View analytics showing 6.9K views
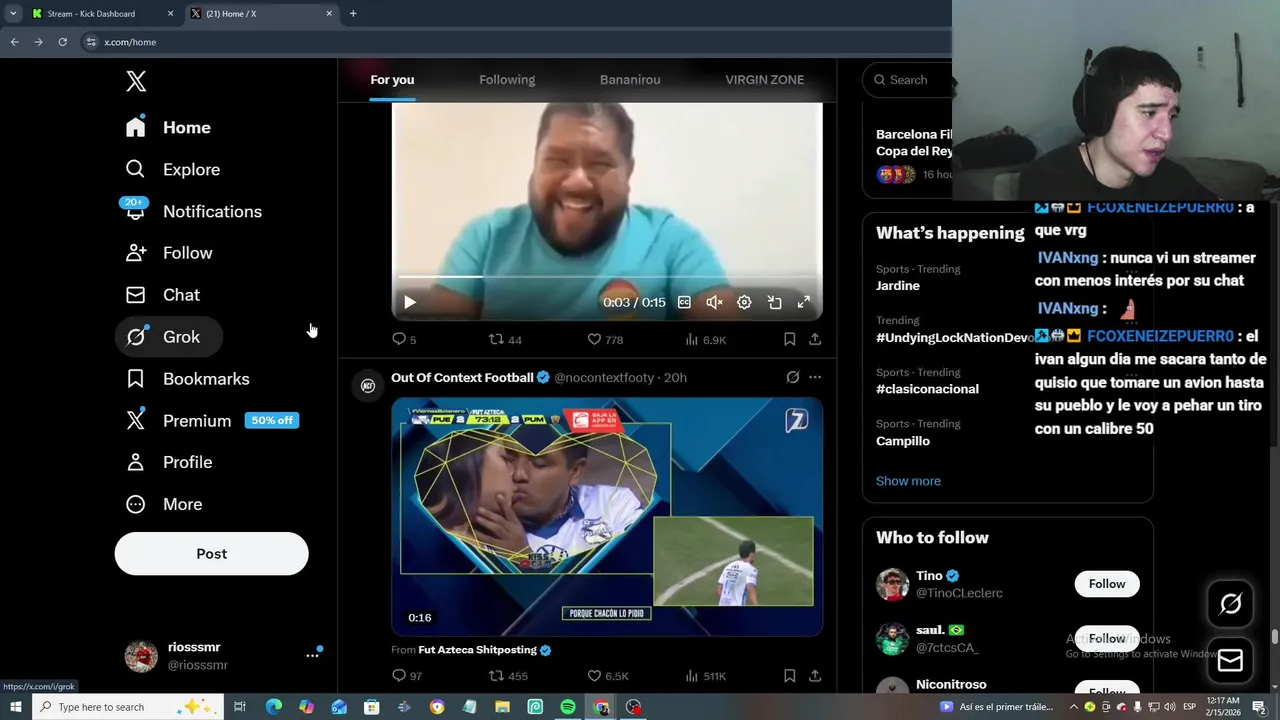Viewport: 1280px width, 720px height. click(706, 340)
